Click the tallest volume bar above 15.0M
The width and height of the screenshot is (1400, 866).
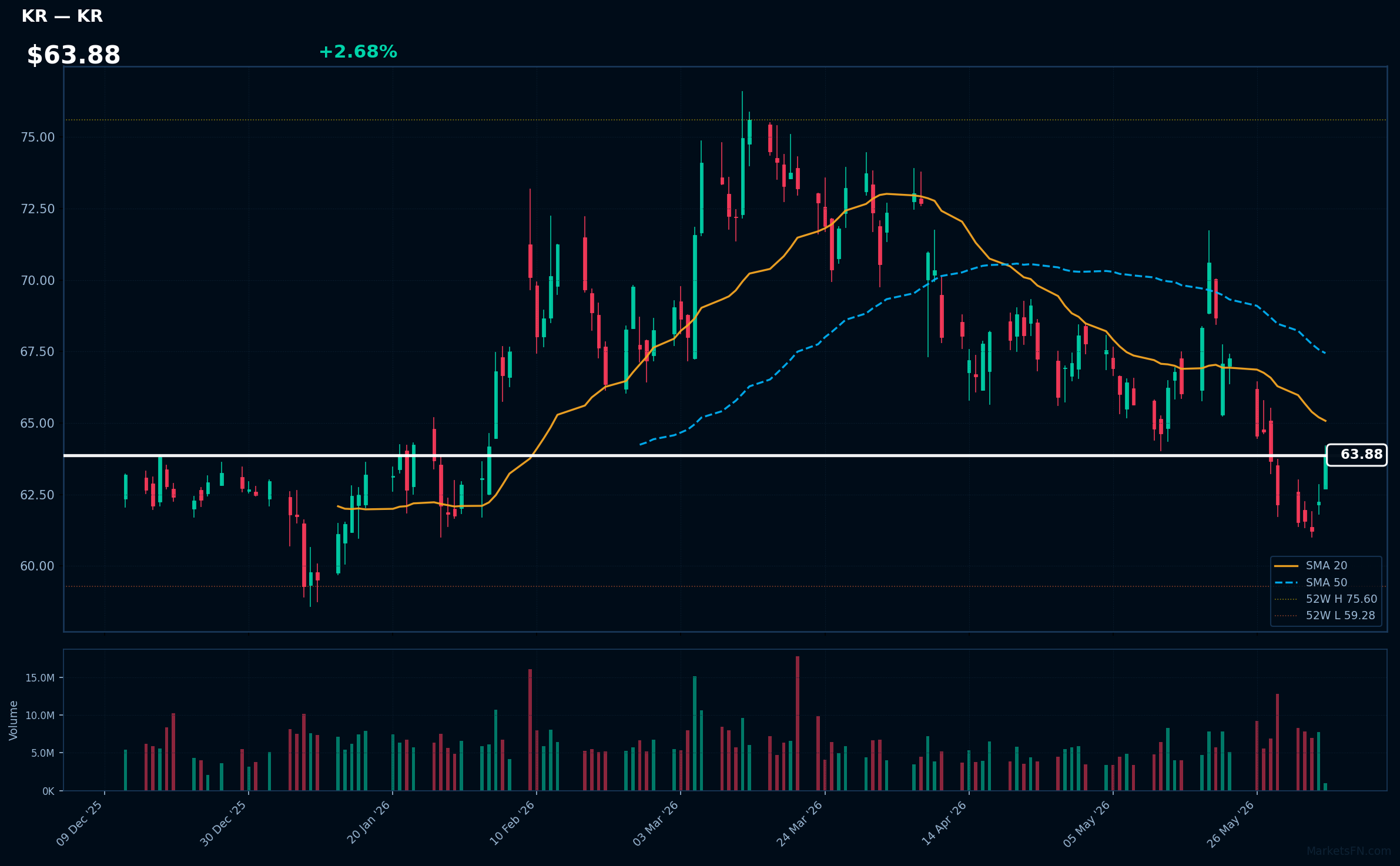pos(798,723)
